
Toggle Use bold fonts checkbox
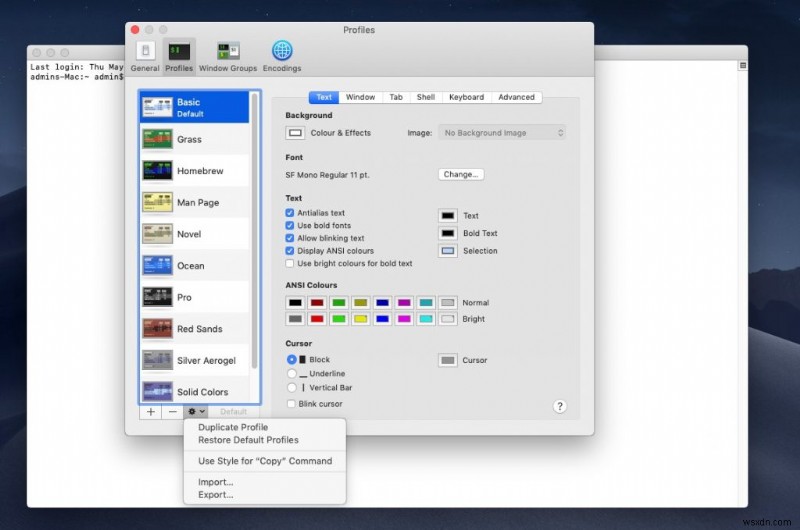tap(290, 225)
